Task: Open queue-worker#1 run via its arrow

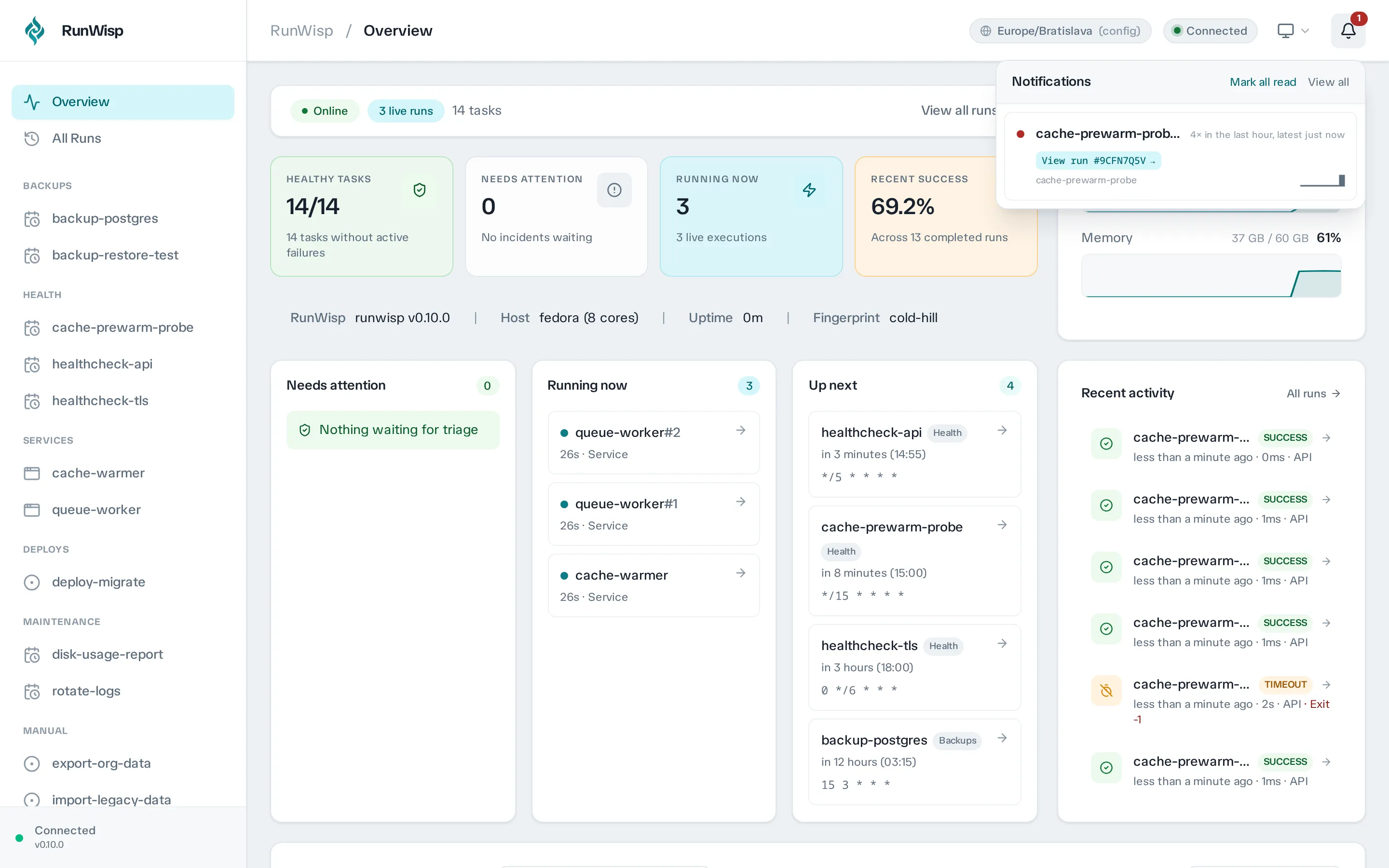Action: click(741, 501)
